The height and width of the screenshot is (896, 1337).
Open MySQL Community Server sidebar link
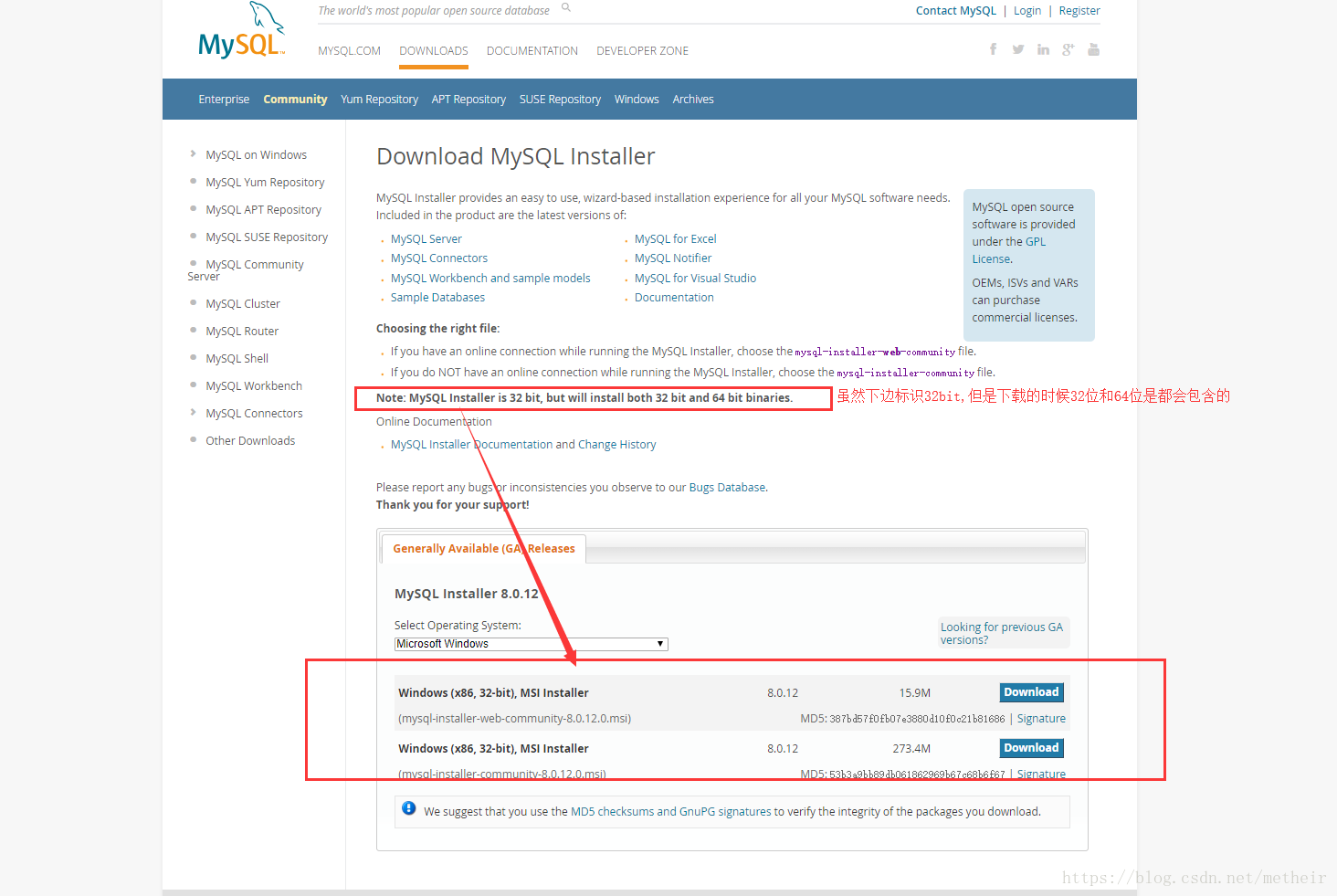click(246, 270)
